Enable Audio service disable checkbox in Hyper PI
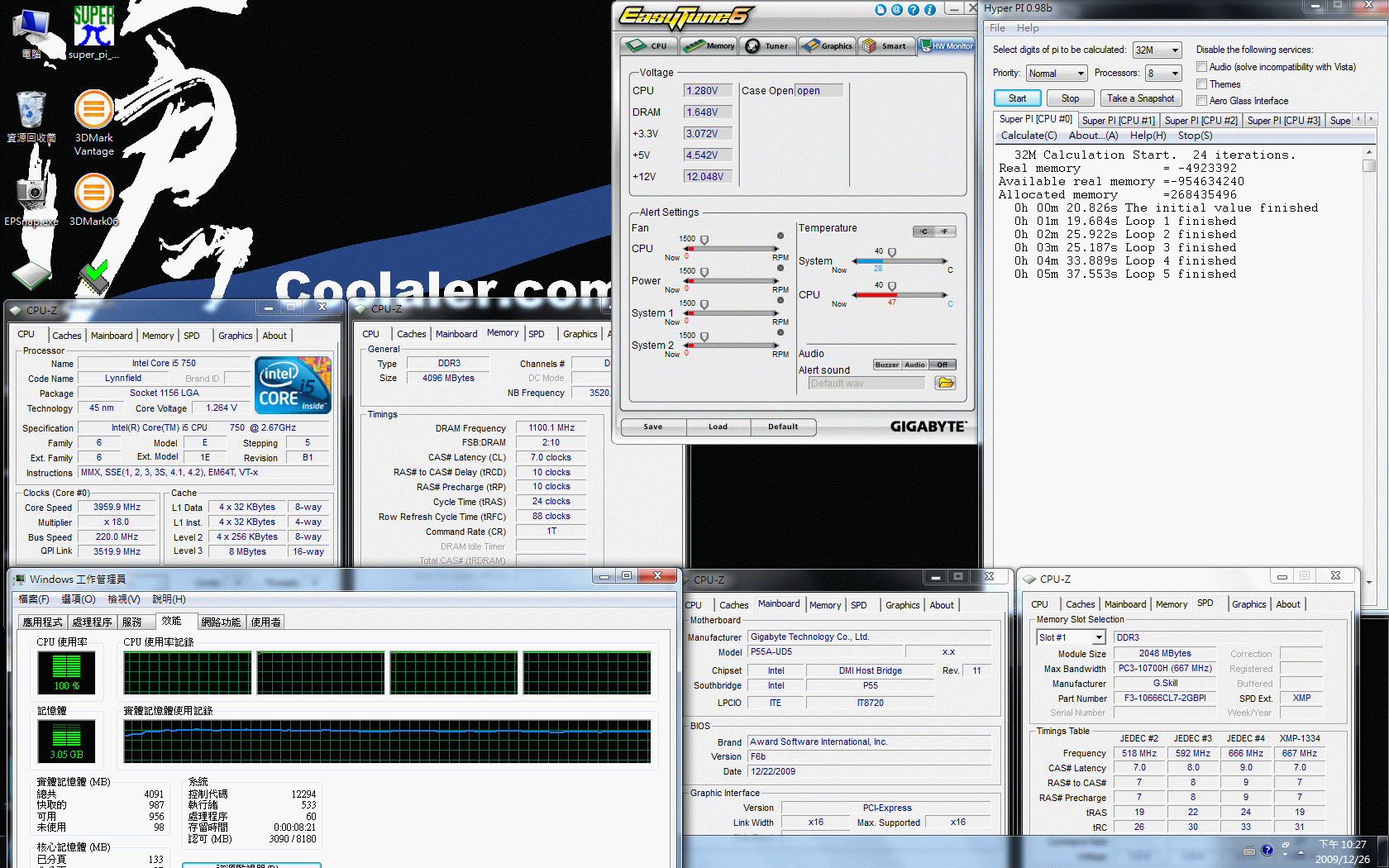The image size is (1389, 868). click(x=1202, y=67)
